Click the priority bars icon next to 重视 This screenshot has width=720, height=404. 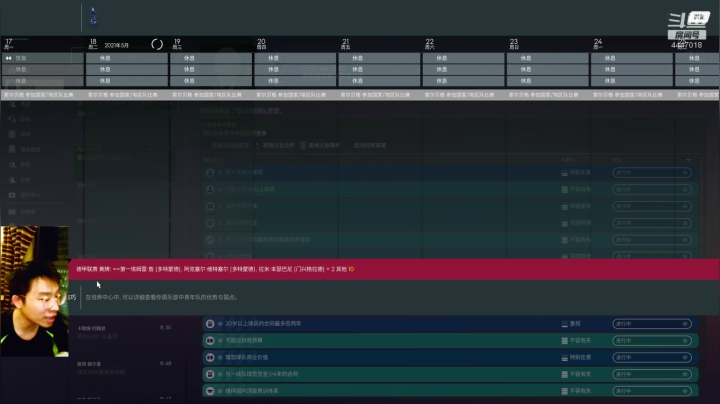564,324
